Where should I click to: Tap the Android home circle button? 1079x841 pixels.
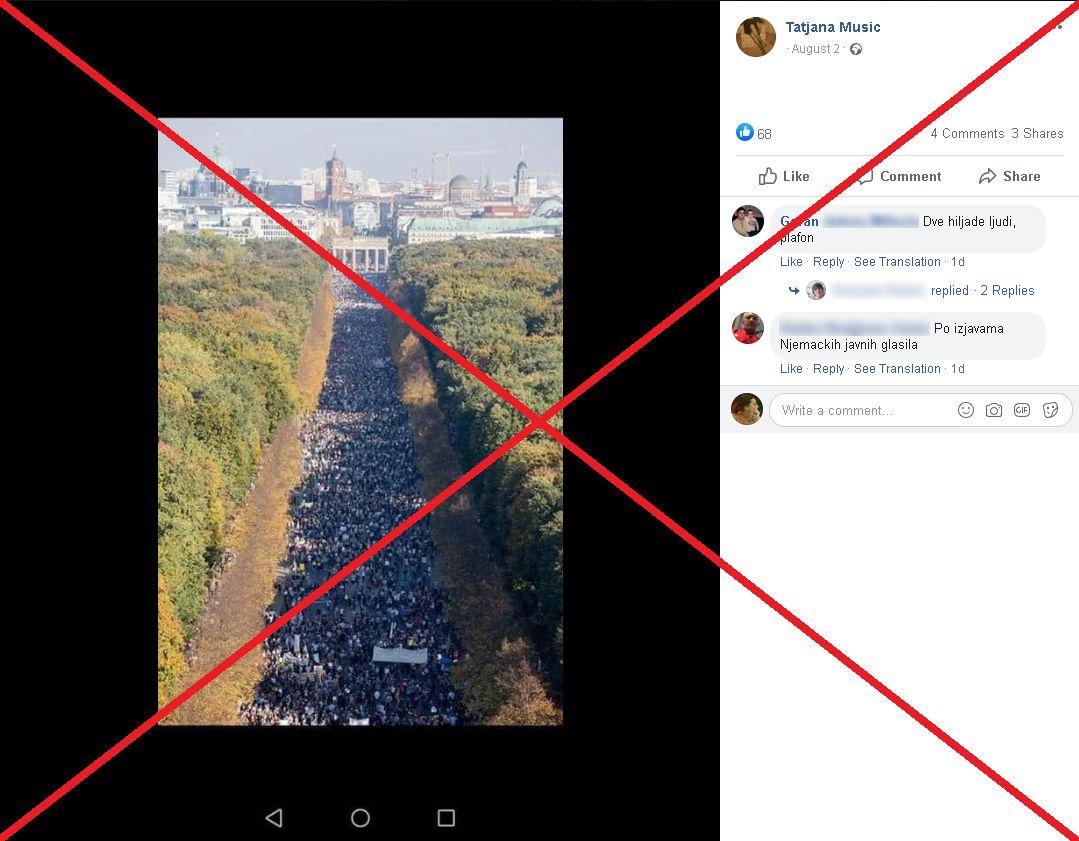click(361, 818)
